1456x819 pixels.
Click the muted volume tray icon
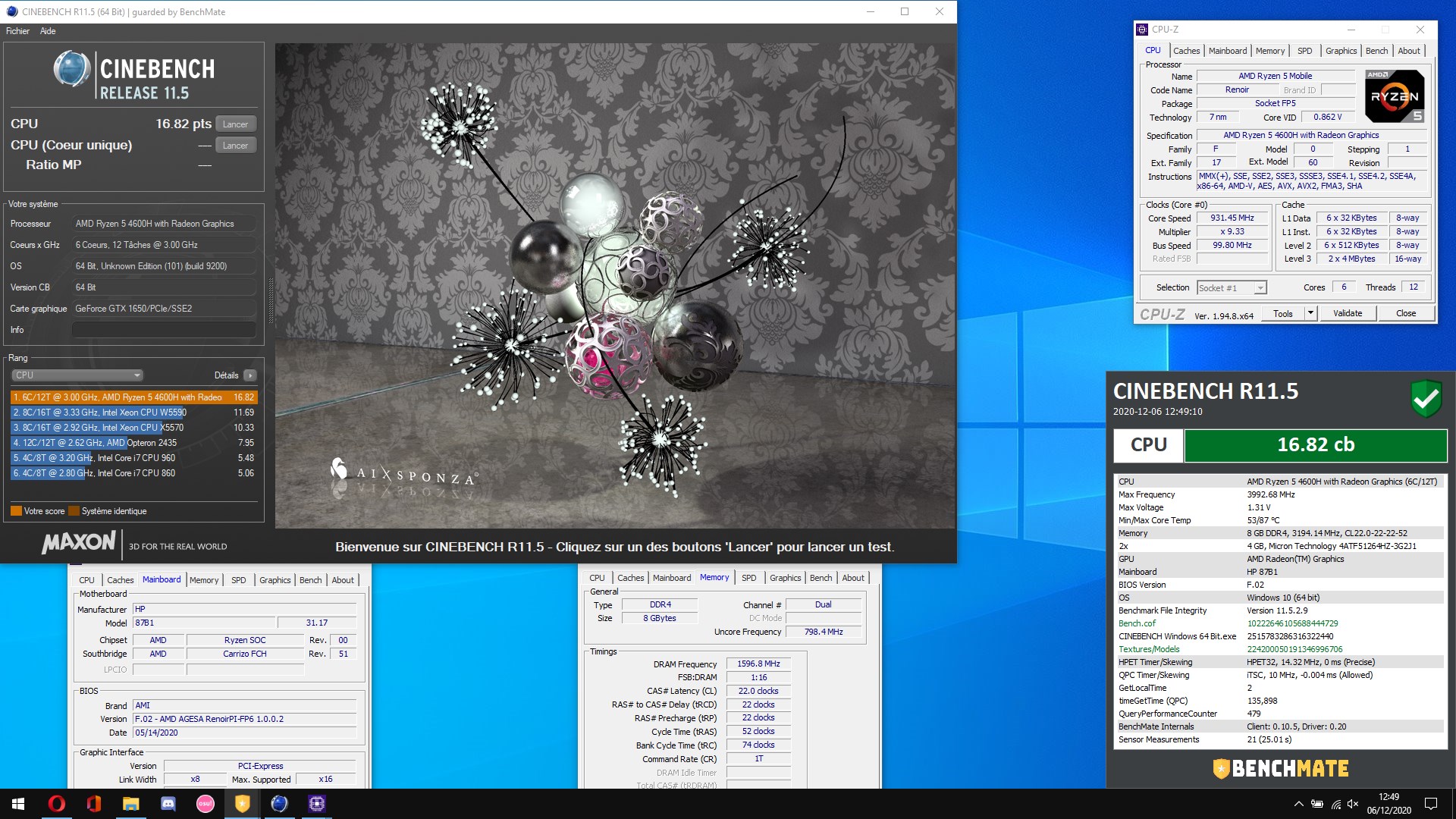(x=1353, y=804)
